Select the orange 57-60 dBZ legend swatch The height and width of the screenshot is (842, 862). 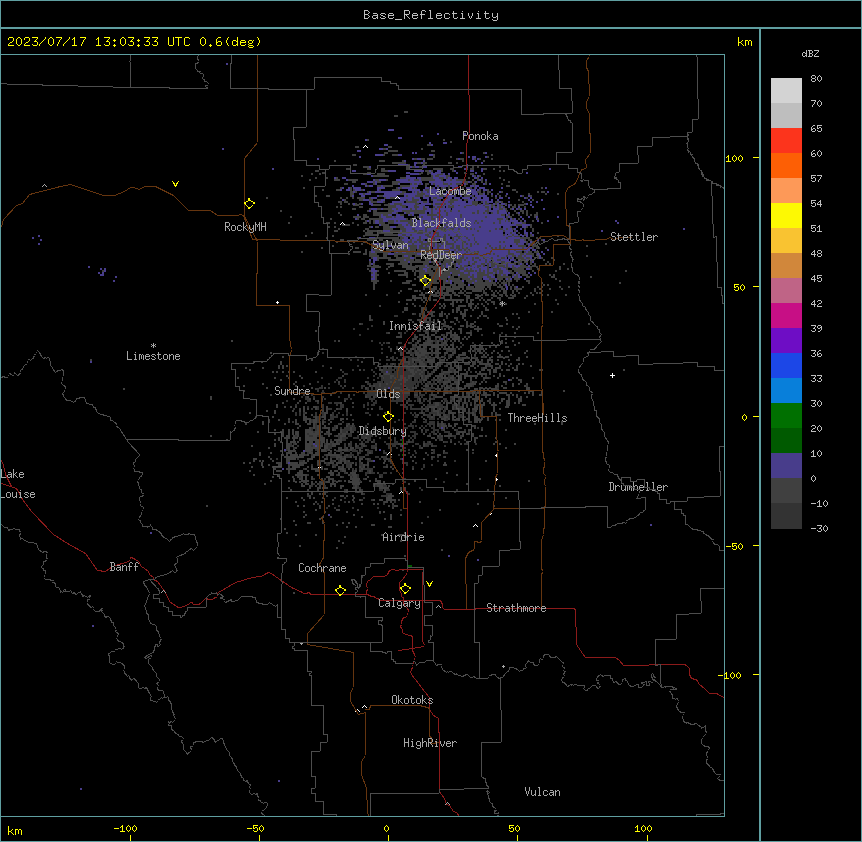[786, 165]
